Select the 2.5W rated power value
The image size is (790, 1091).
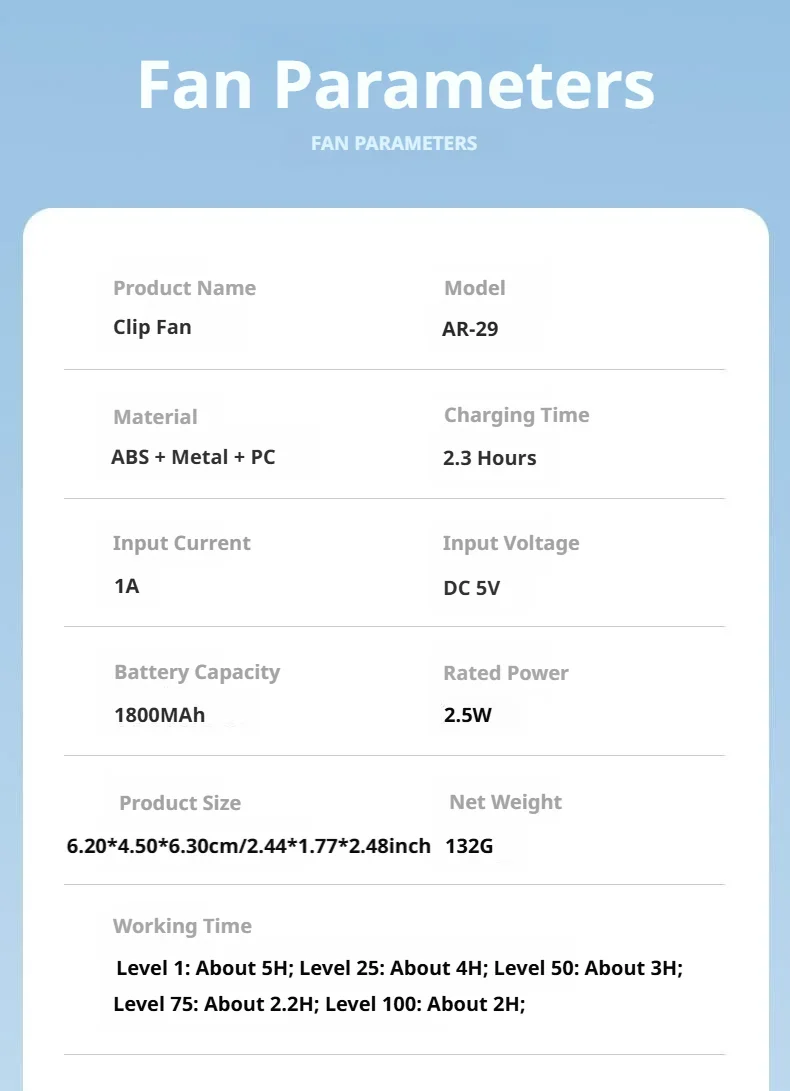(x=468, y=715)
